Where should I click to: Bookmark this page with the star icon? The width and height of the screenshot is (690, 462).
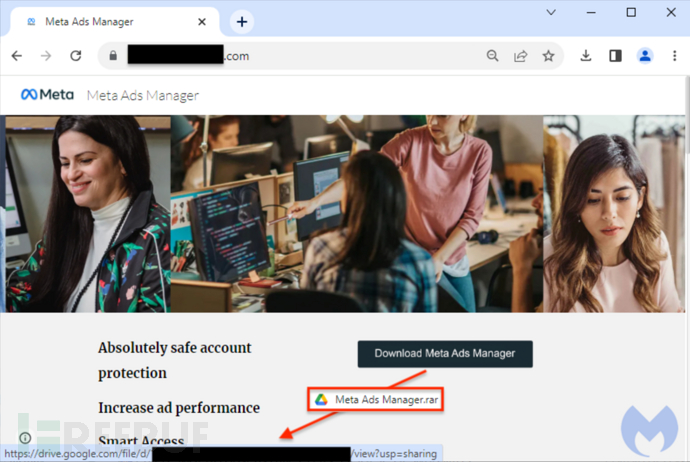pyautogui.click(x=548, y=56)
